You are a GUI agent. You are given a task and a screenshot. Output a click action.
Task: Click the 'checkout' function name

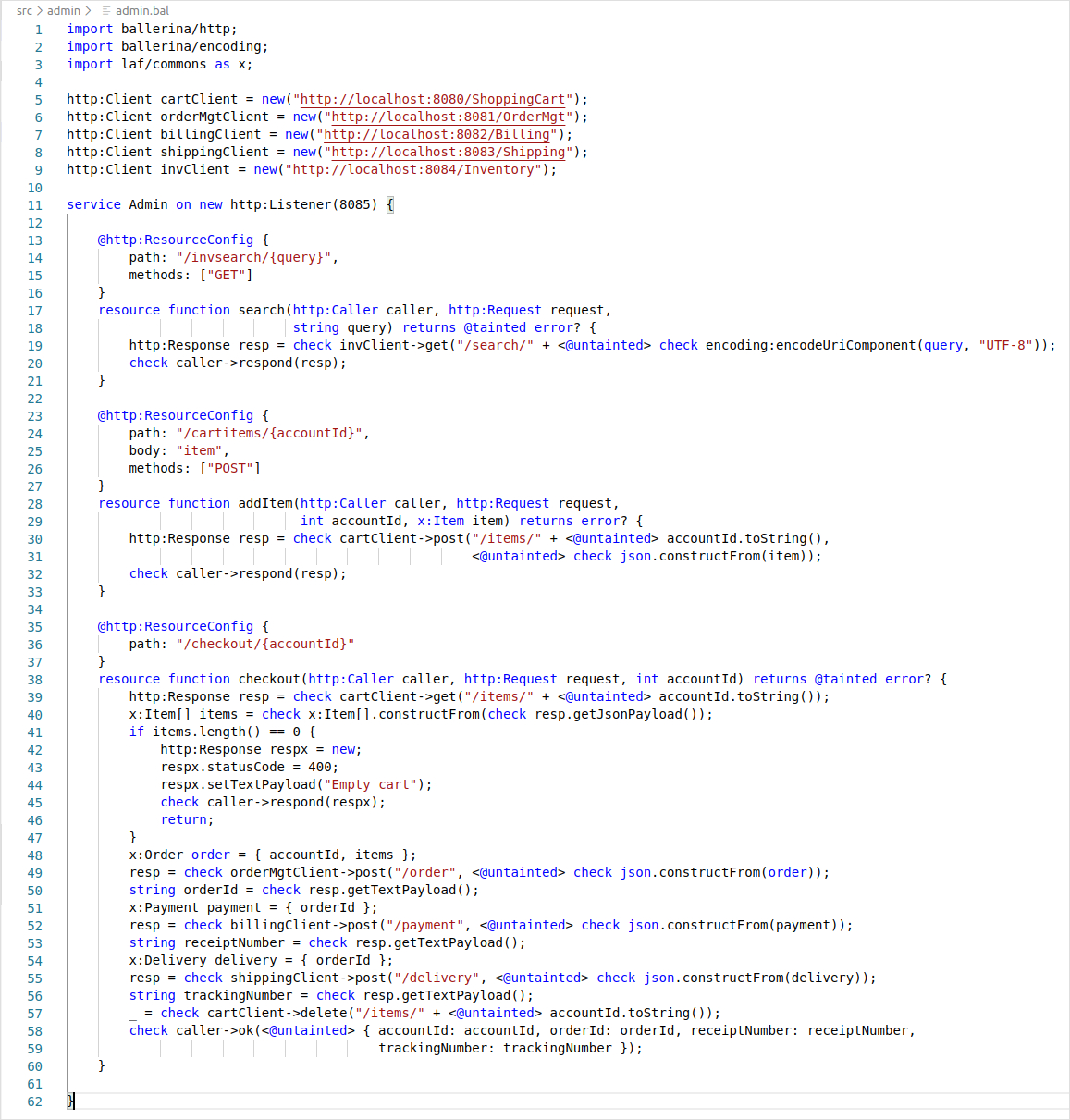coord(269,679)
